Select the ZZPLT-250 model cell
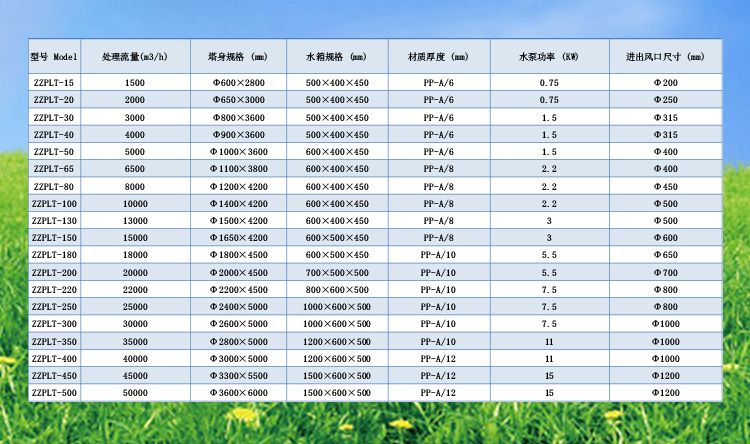Screen dimensions: 750x444 [54, 307]
